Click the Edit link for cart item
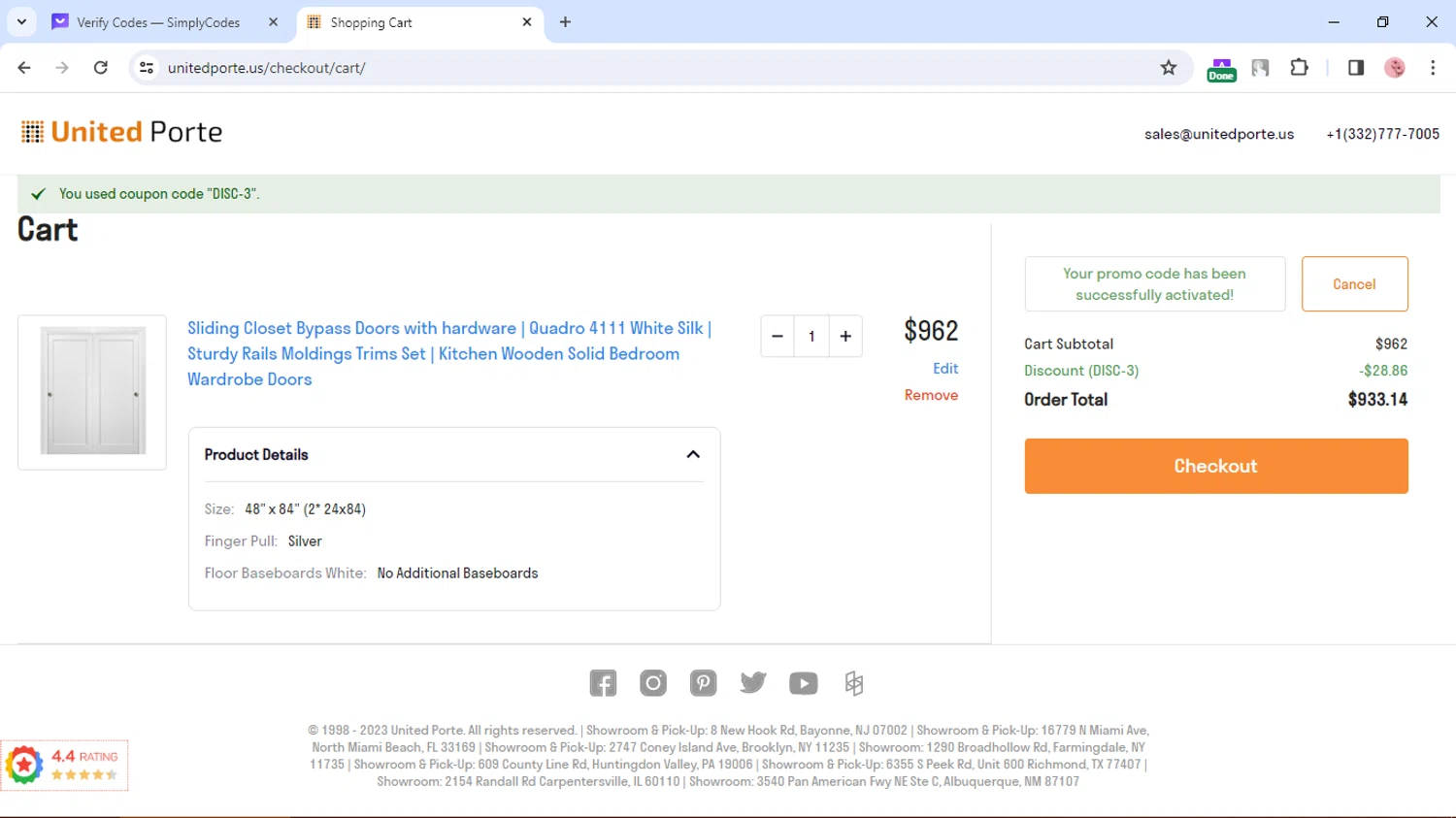Screen dimensions: 1456x818 (945, 369)
